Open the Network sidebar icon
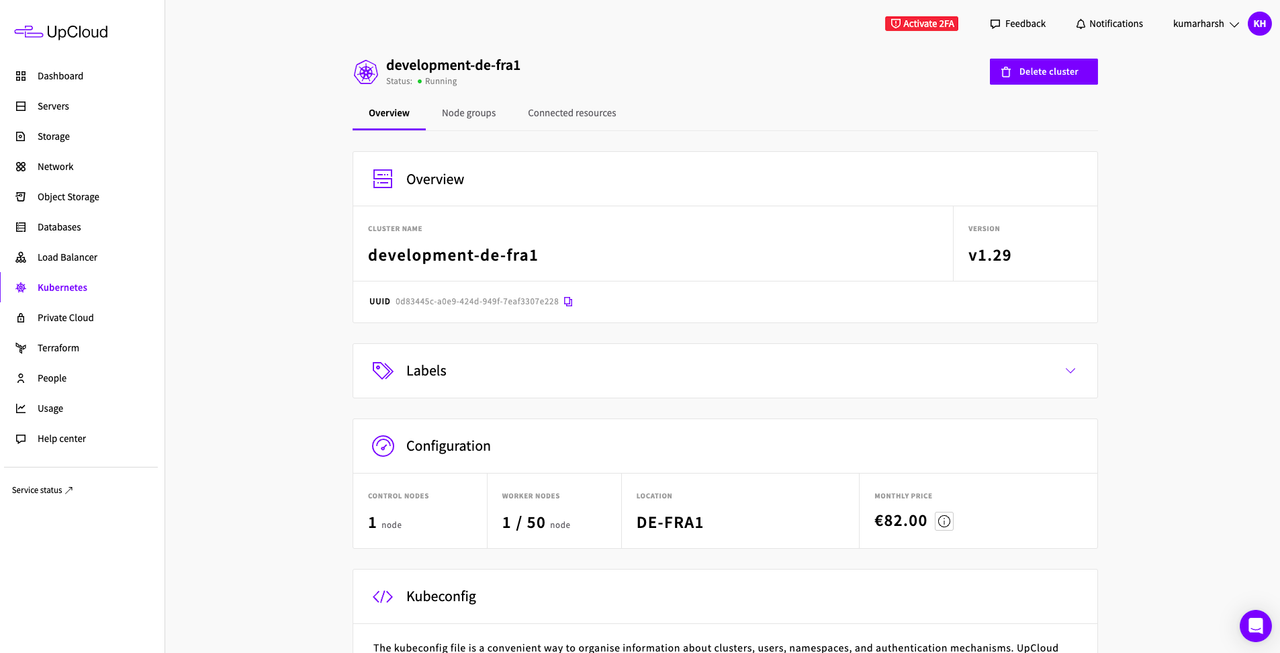This screenshot has width=1280, height=653. click(21, 167)
